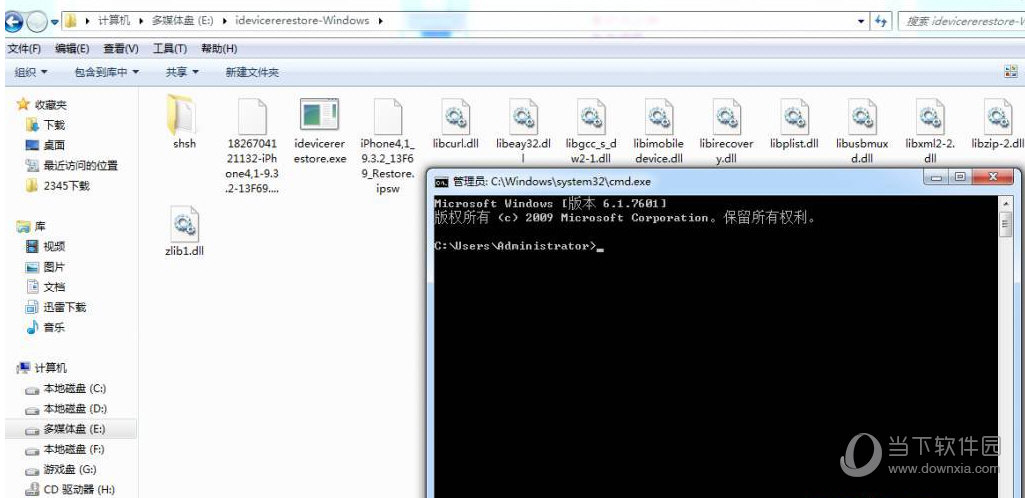Select the zlib1.dll file icon
The image size is (1025, 498).
coord(184,224)
